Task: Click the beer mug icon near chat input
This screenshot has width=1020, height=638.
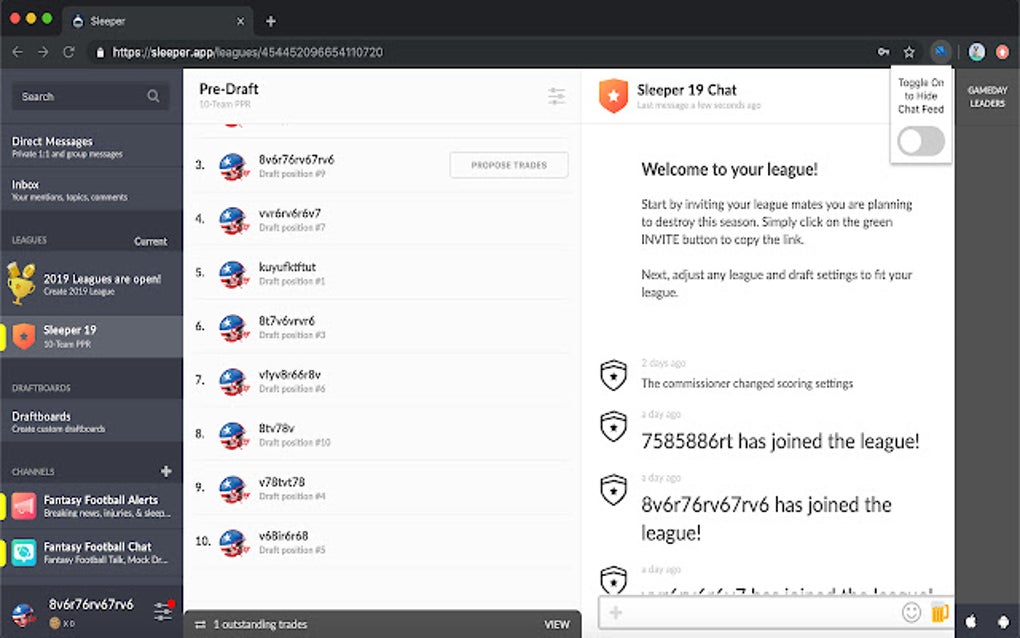Action: (938, 612)
